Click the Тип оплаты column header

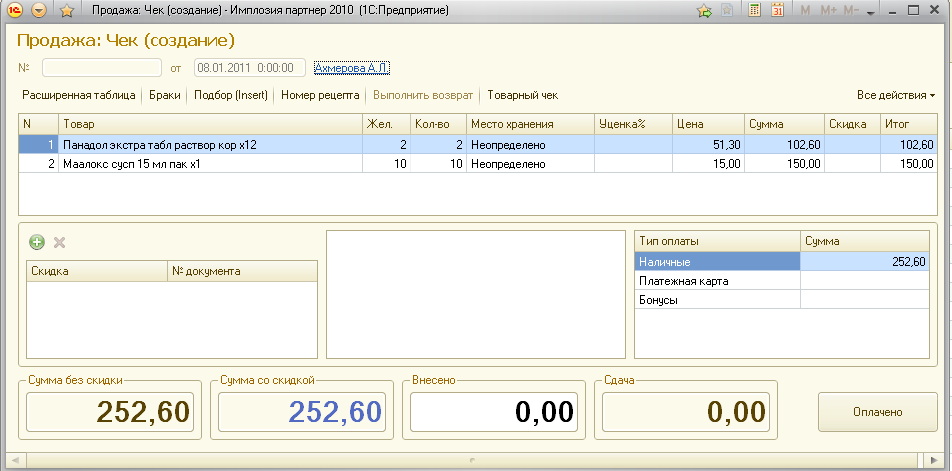click(718, 241)
